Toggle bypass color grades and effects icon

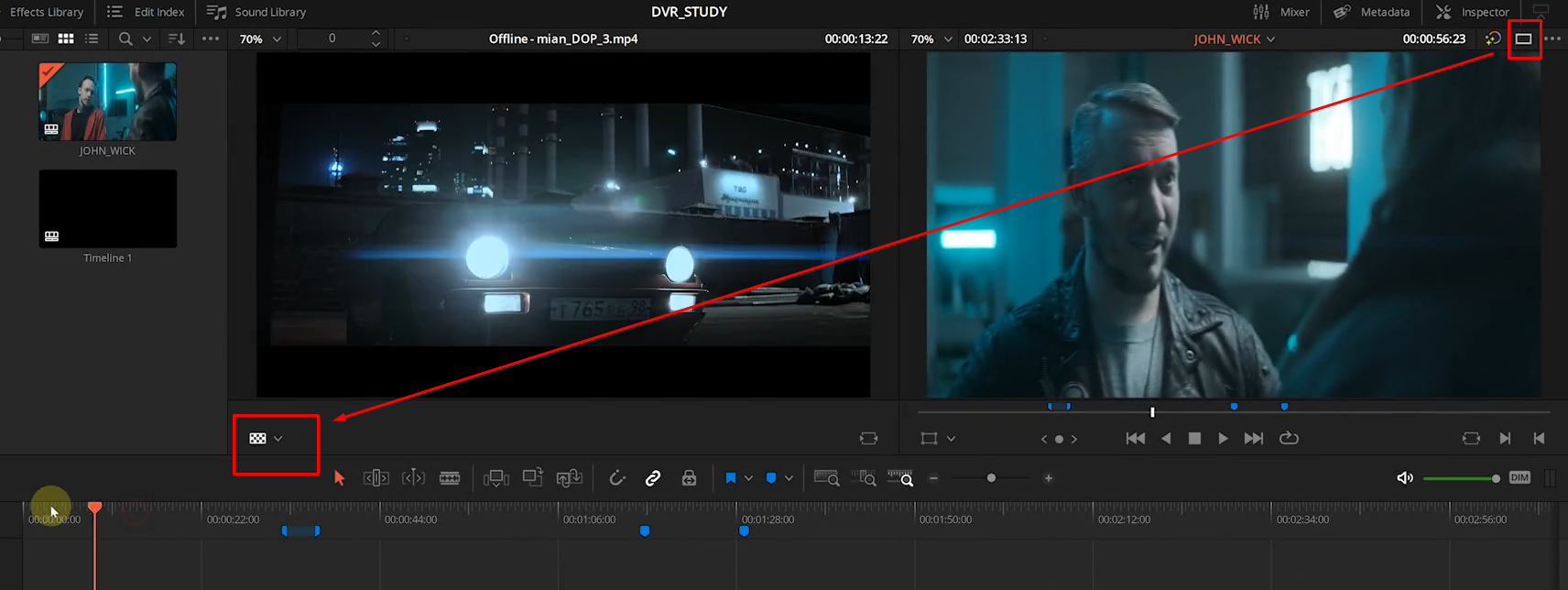1493,38
